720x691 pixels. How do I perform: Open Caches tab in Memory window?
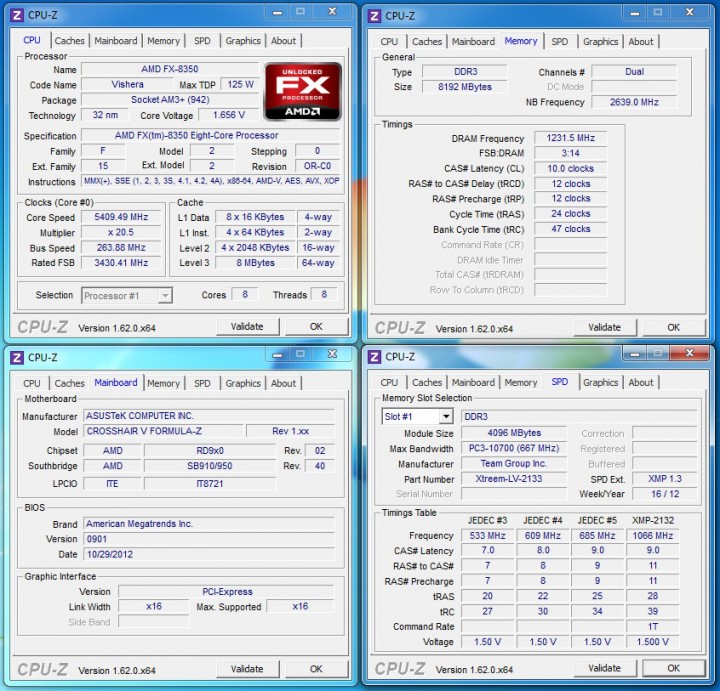(x=427, y=42)
